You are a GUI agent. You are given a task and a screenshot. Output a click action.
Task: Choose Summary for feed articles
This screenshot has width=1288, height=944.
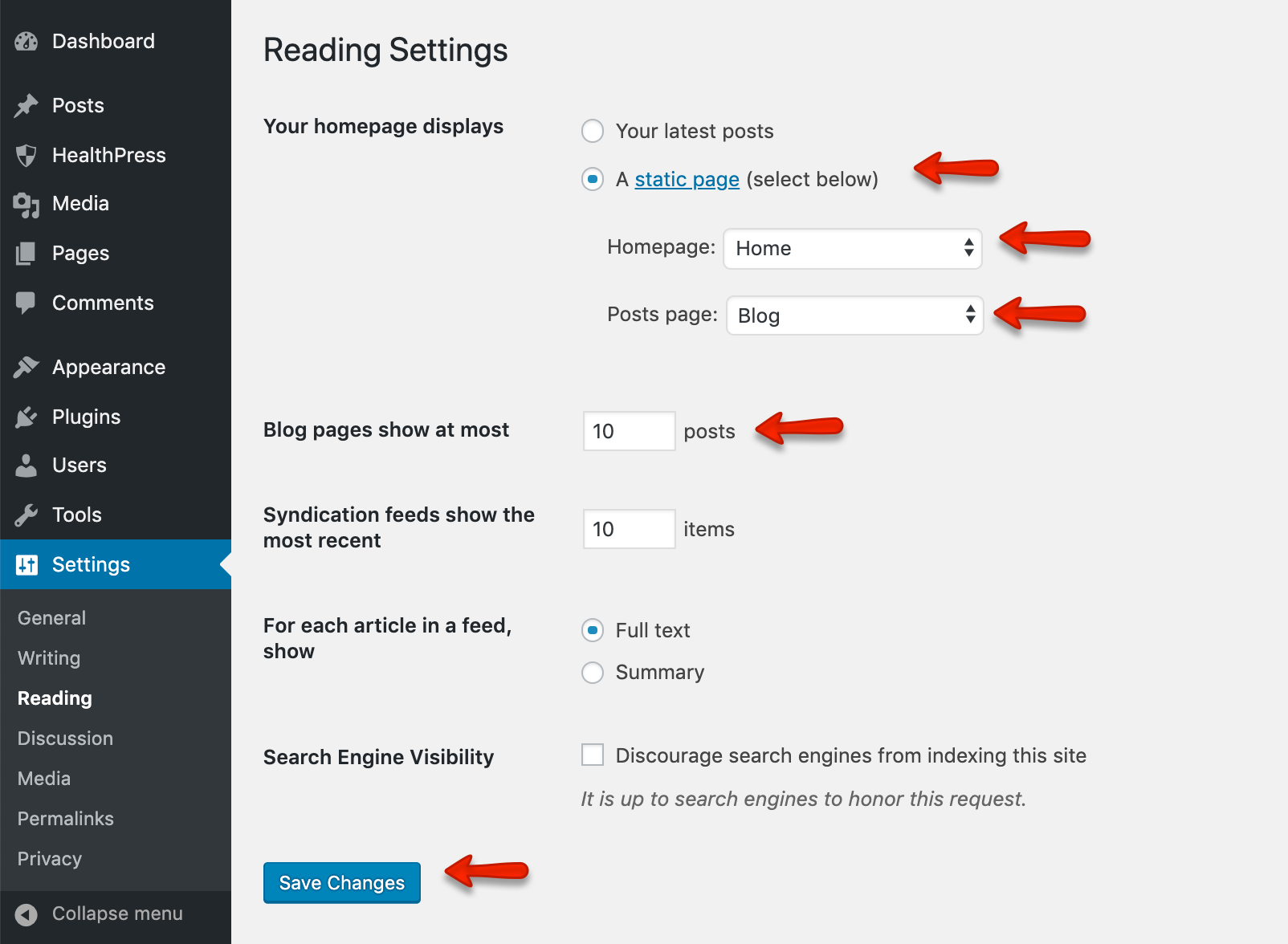tap(593, 673)
